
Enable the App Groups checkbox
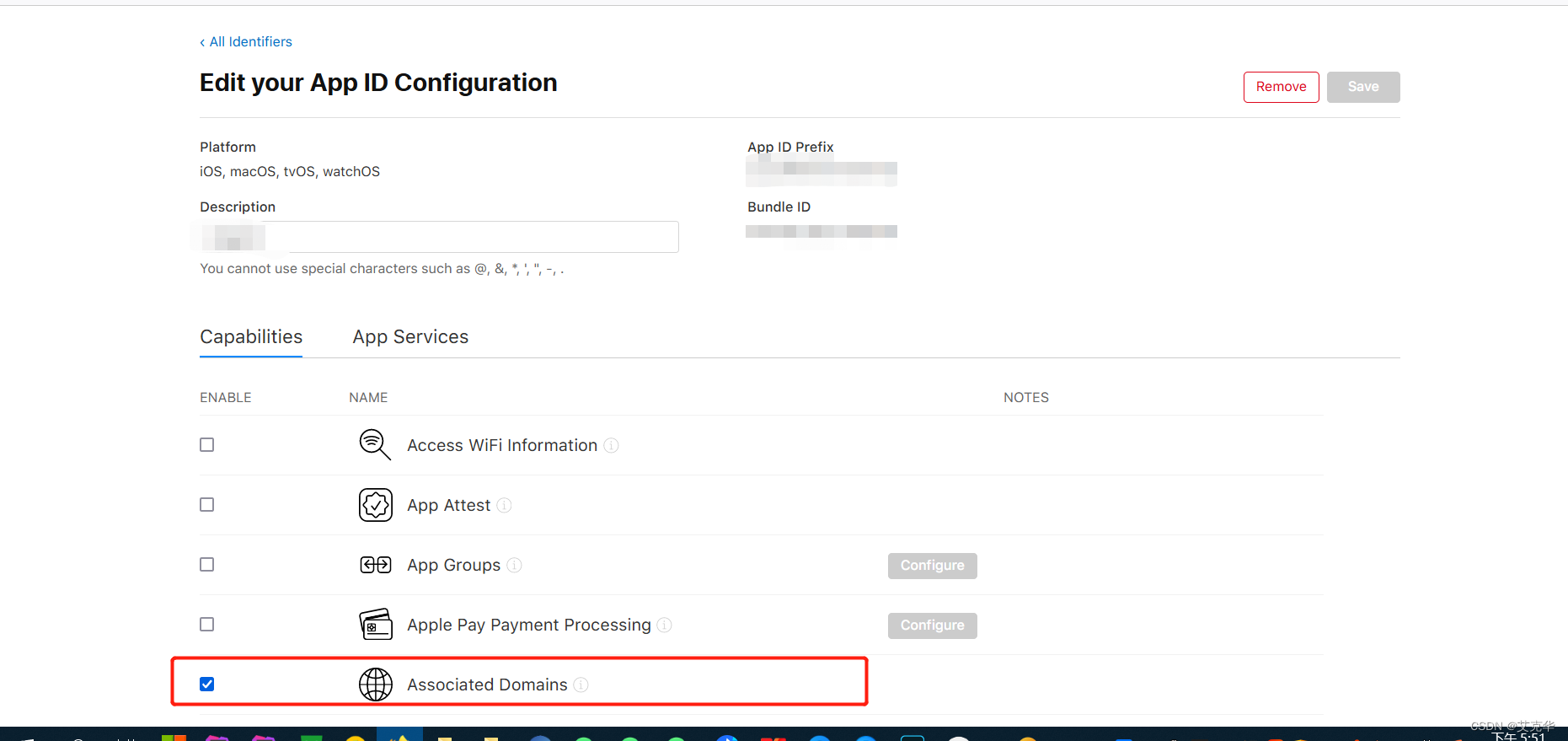click(207, 565)
